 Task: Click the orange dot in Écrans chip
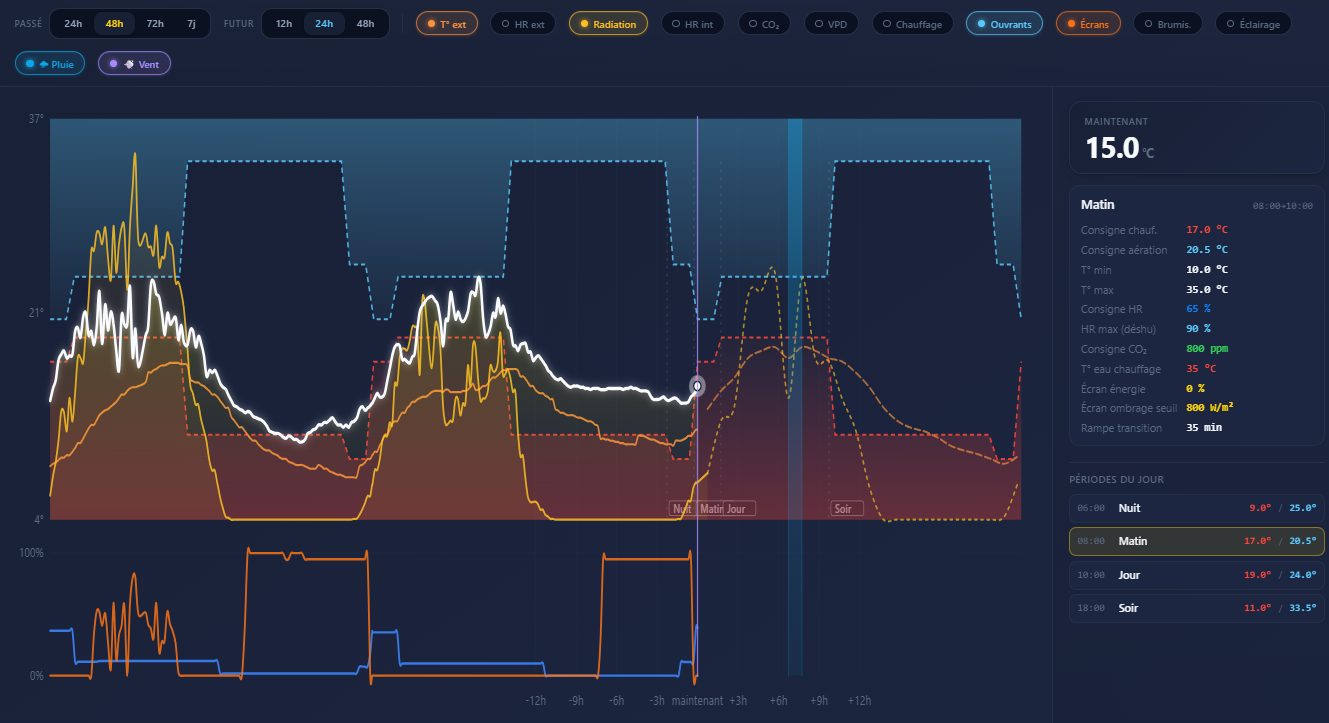[1071, 24]
